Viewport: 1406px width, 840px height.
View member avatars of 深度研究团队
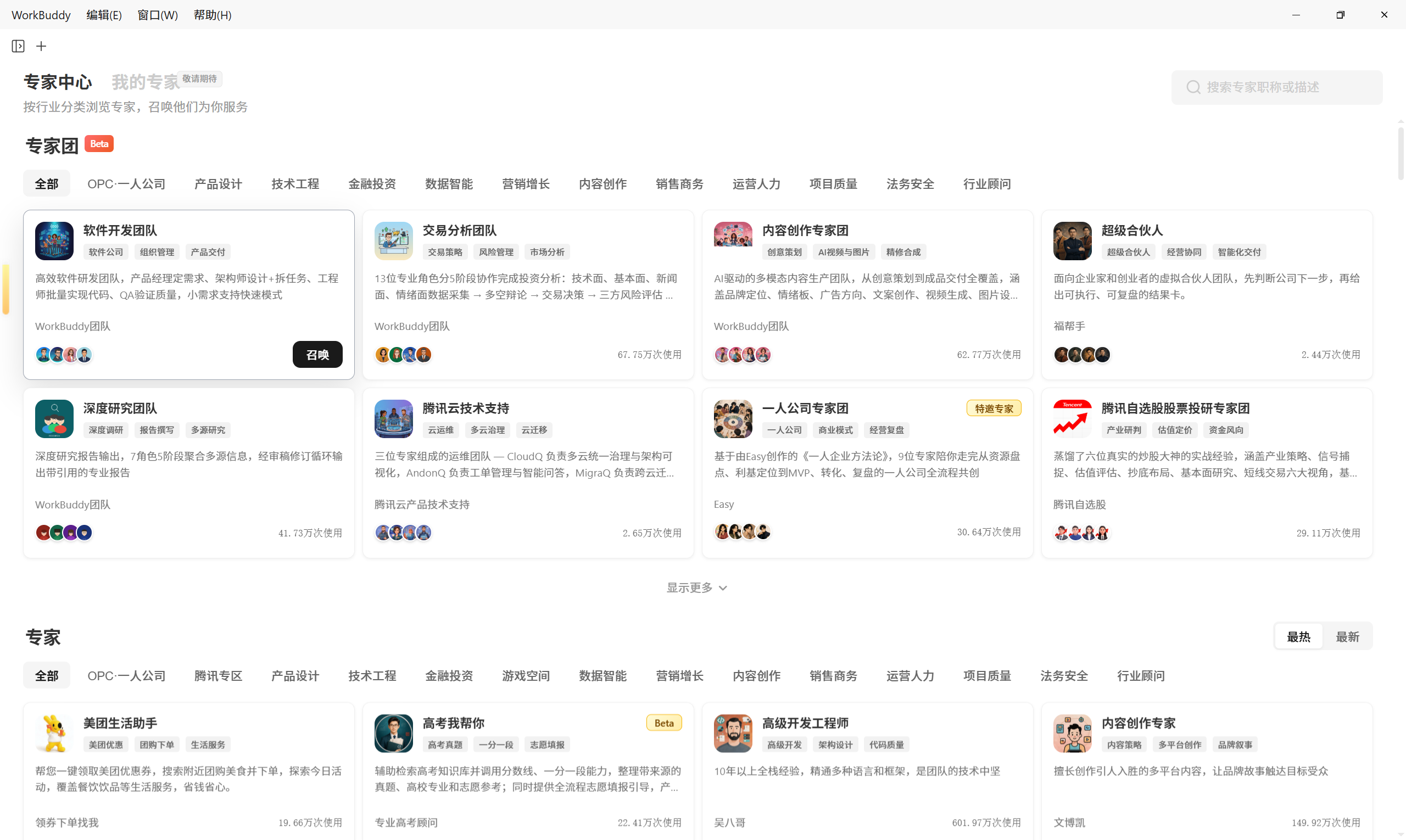point(64,533)
